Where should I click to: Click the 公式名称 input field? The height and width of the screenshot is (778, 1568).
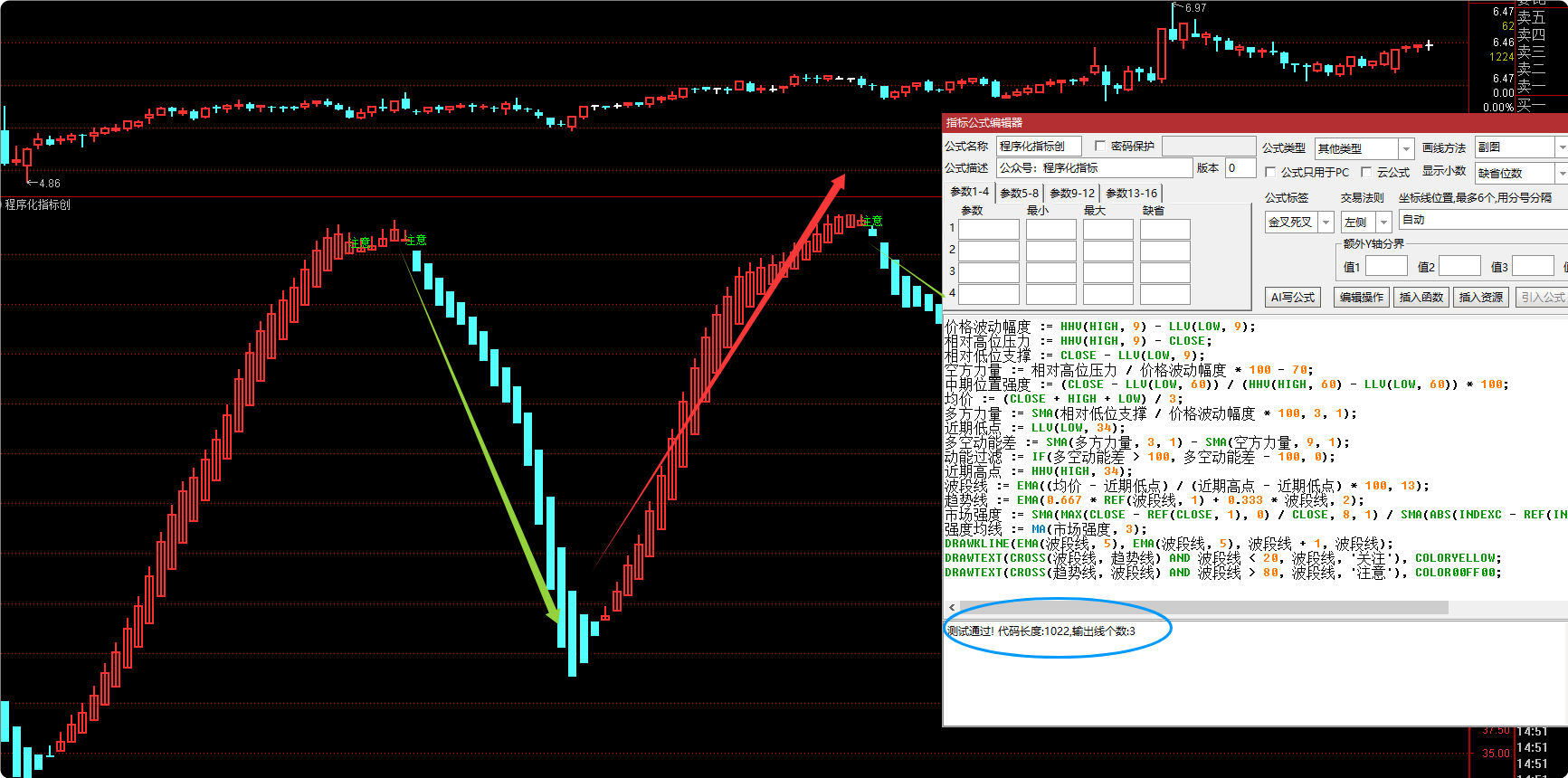(x=1039, y=147)
